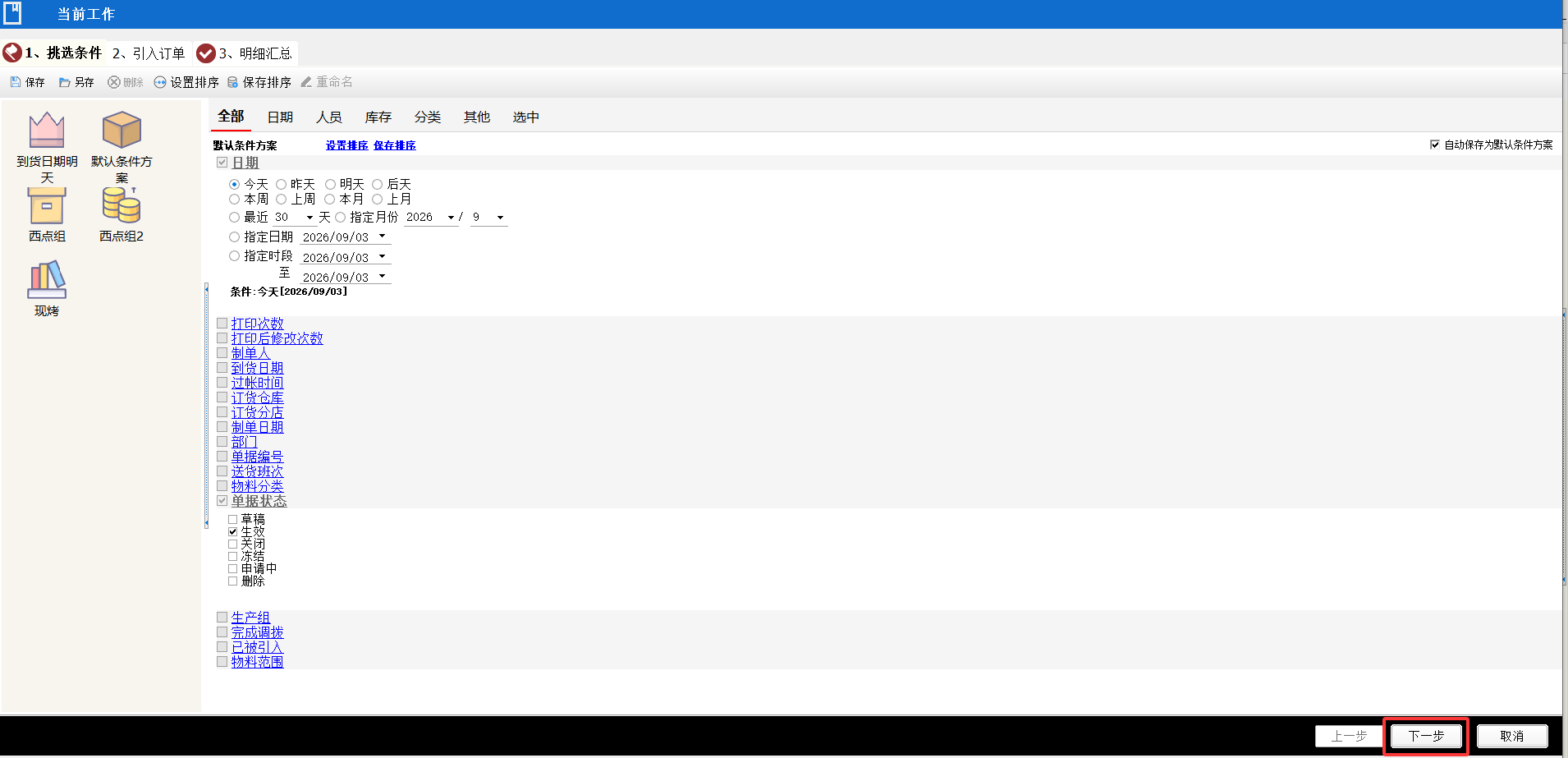Switch to the 库存 tab

click(x=378, y=117)
